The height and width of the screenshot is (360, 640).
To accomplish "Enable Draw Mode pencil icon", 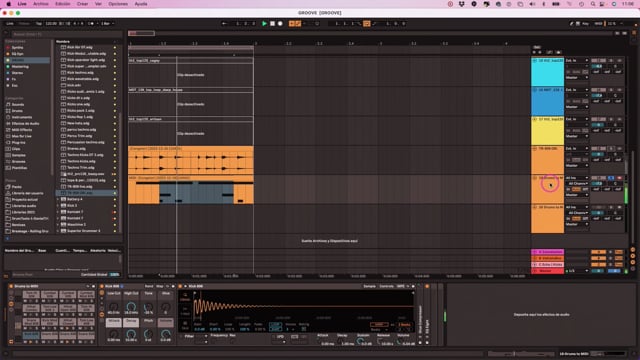I will click(572, 24).
